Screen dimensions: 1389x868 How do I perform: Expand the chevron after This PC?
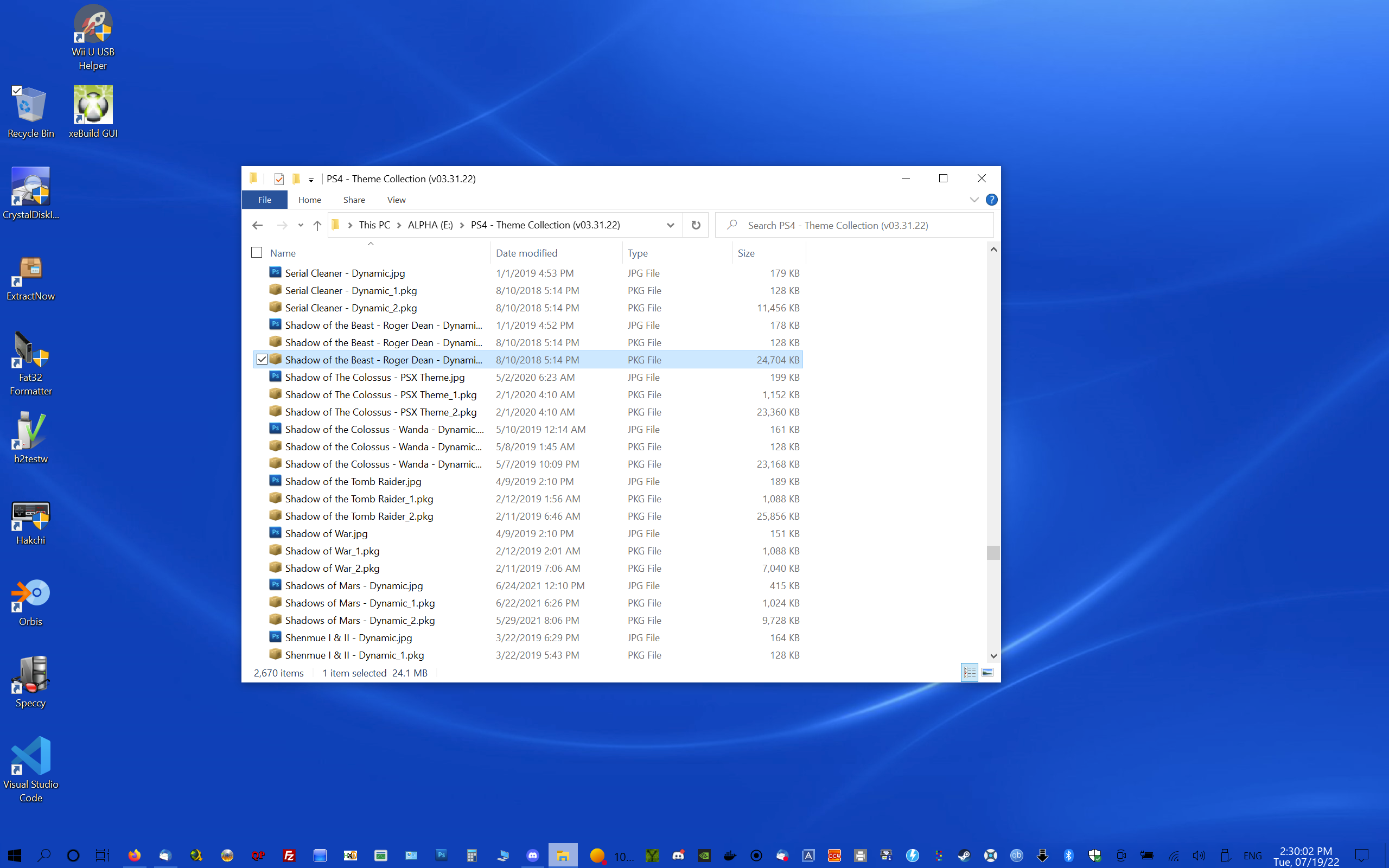click(399, 225)
